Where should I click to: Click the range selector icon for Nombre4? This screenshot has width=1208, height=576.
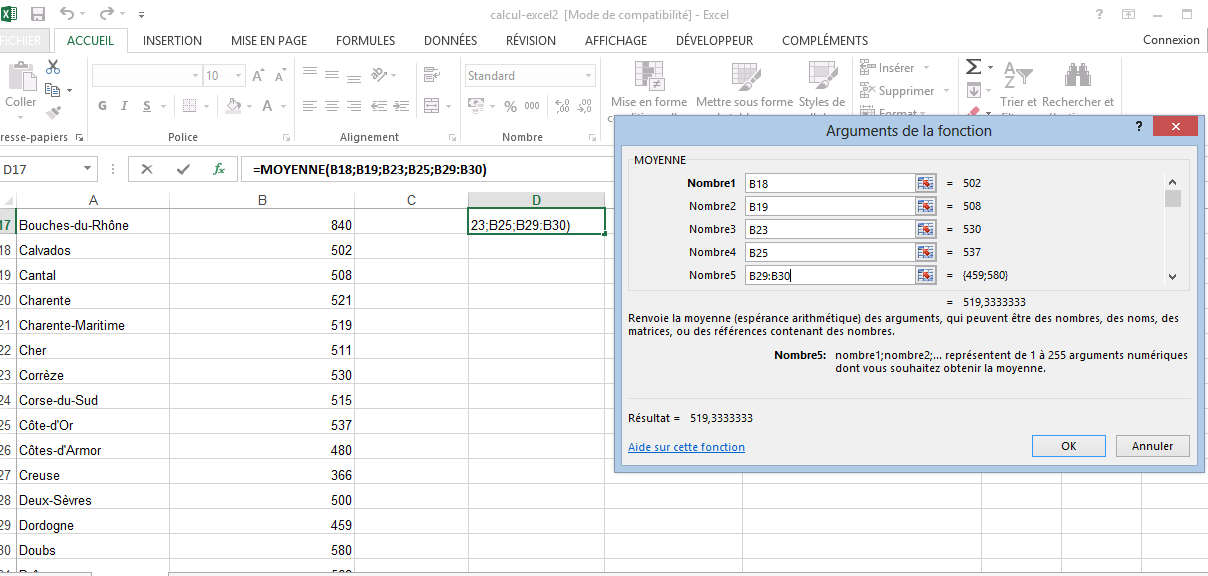(925, 252)
